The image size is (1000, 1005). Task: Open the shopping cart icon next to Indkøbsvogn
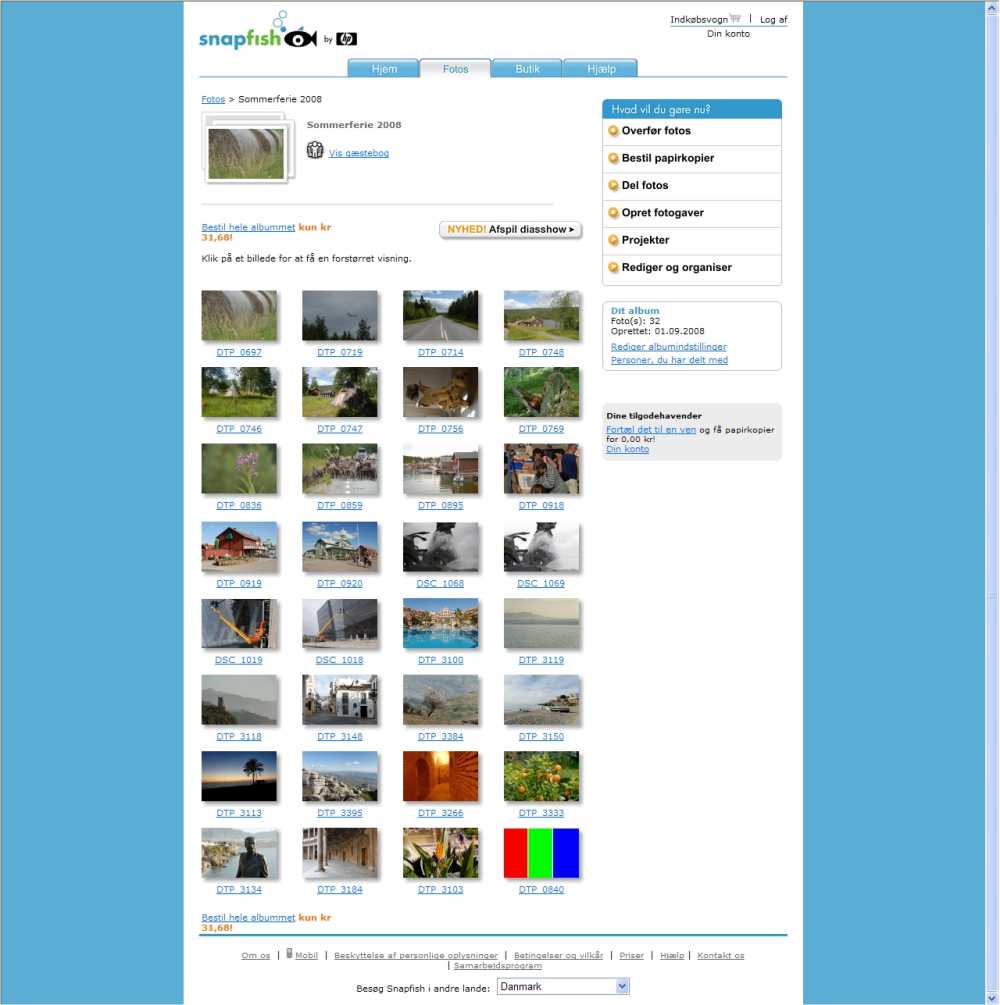735,19
